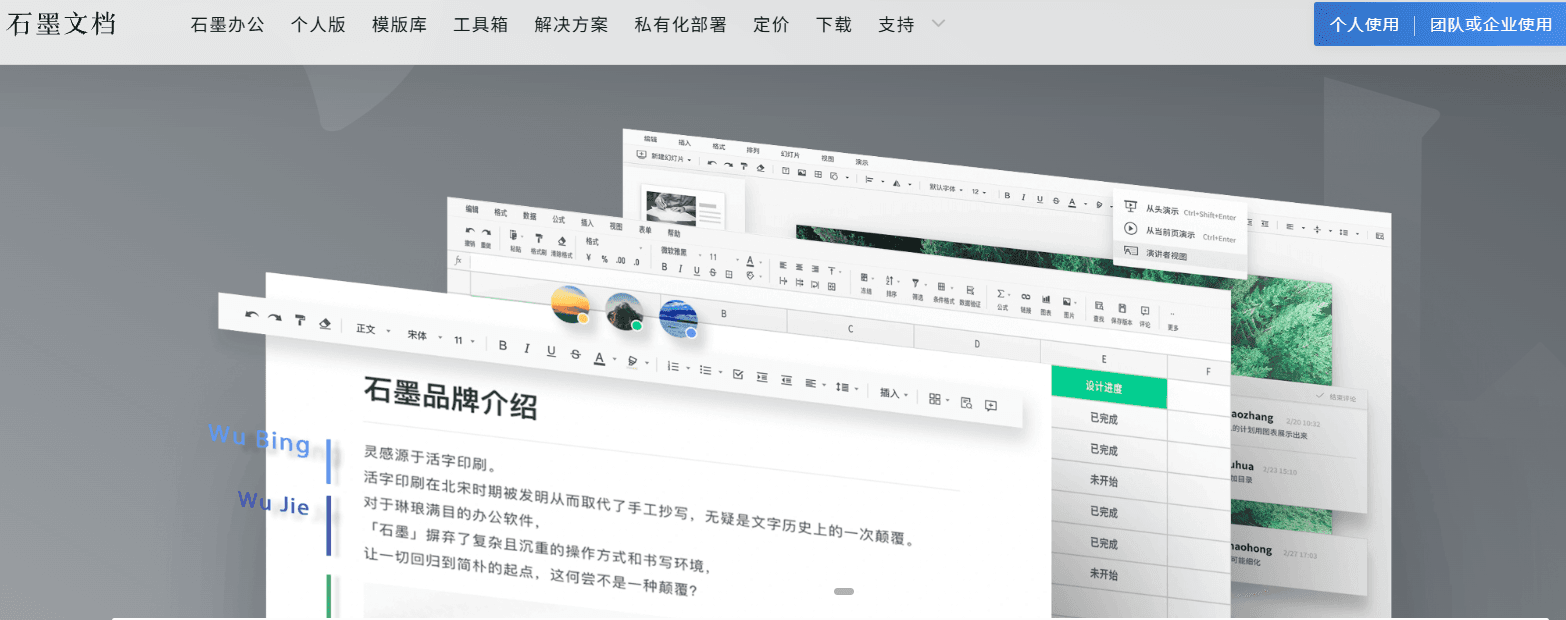Pick highlight color in document toolbar
1566x620 pixels.
click(x=633, y=361)
